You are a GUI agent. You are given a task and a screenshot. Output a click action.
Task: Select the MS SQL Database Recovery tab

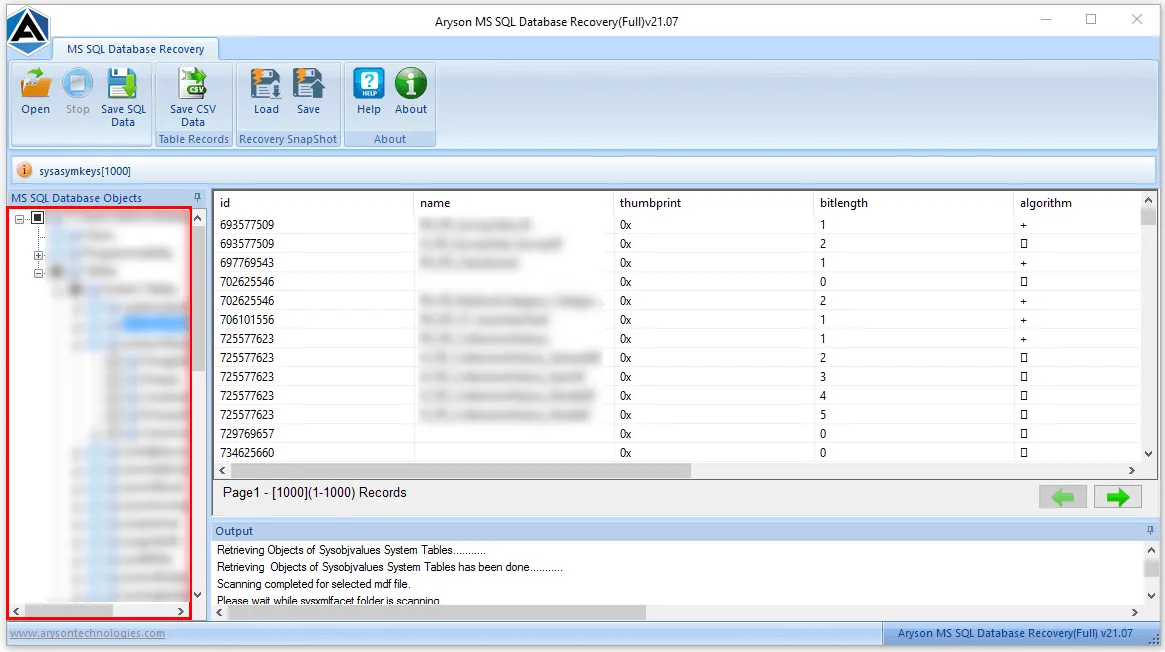coord(135,49)
